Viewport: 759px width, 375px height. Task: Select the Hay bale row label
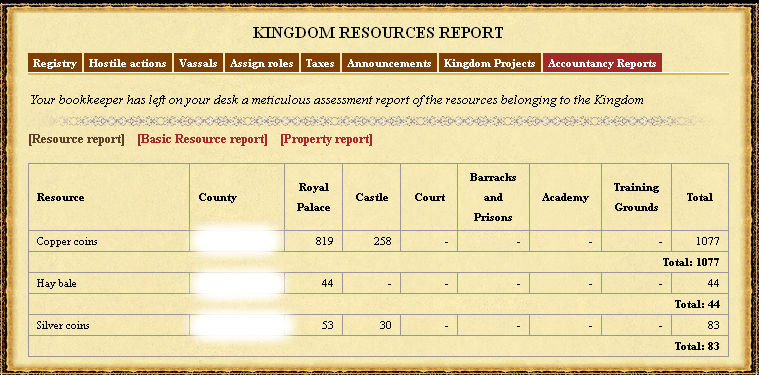point(56,284)
